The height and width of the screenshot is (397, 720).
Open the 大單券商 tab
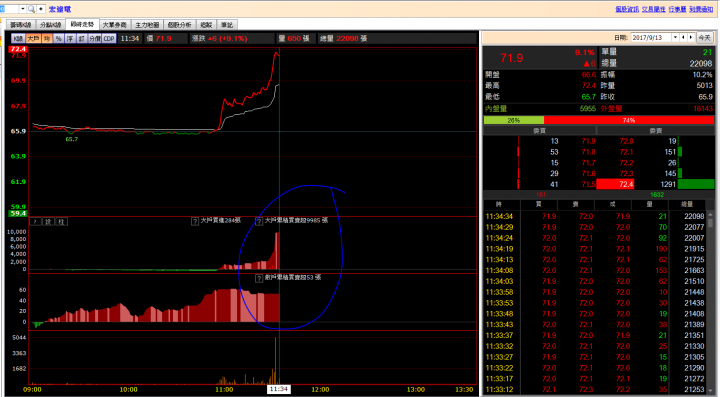(115, 25)
